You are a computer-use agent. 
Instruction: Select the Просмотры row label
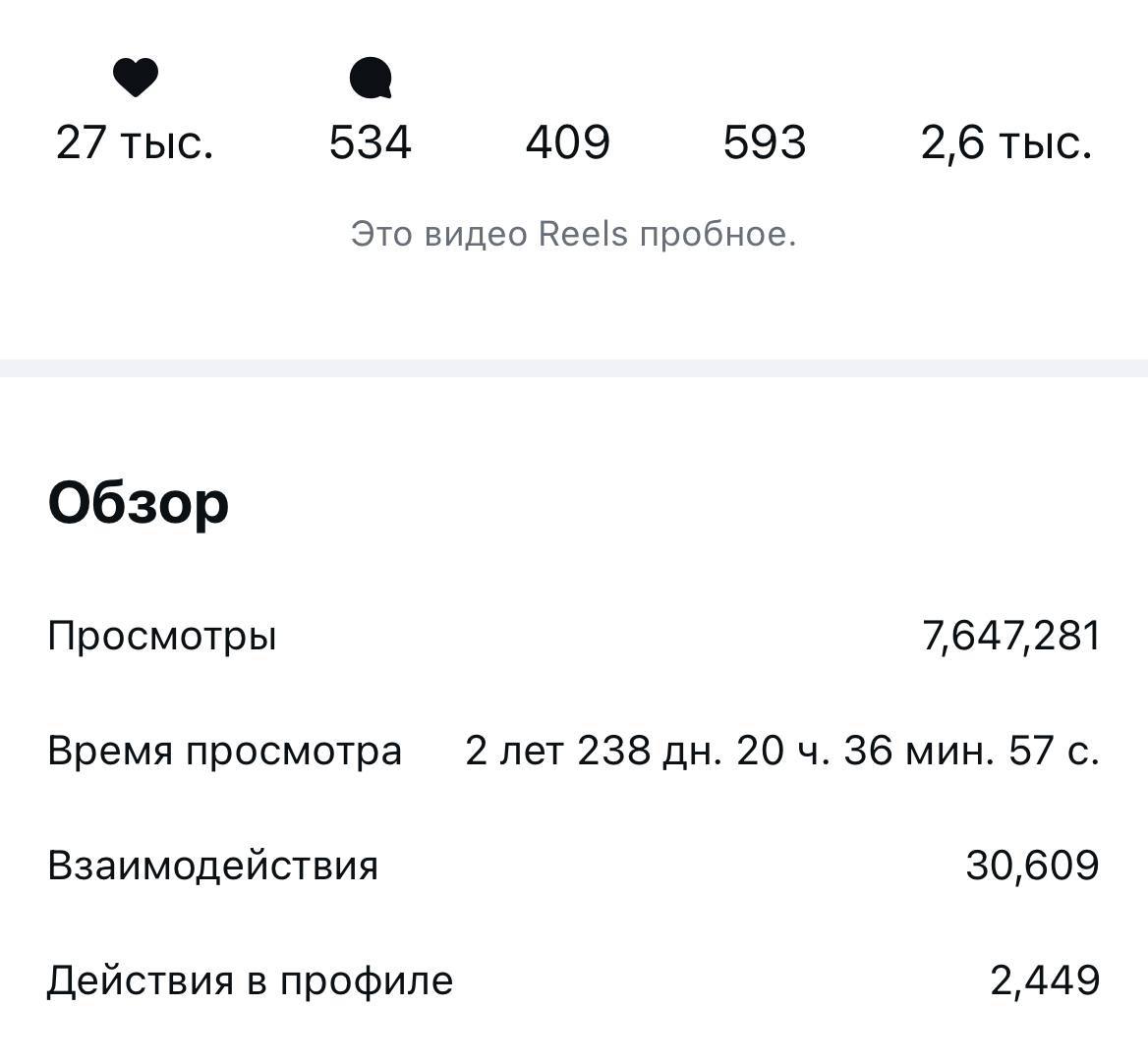pos(162,637)
